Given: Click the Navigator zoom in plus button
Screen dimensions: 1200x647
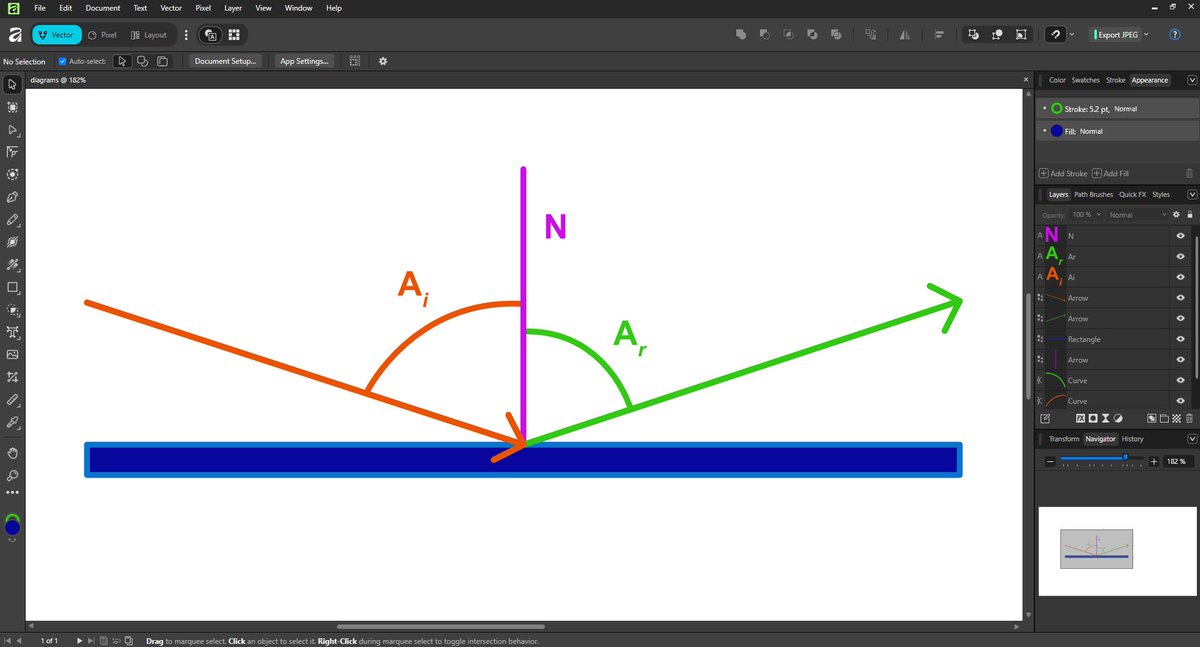Looking at the screenshot, I should coord(1154,461).
